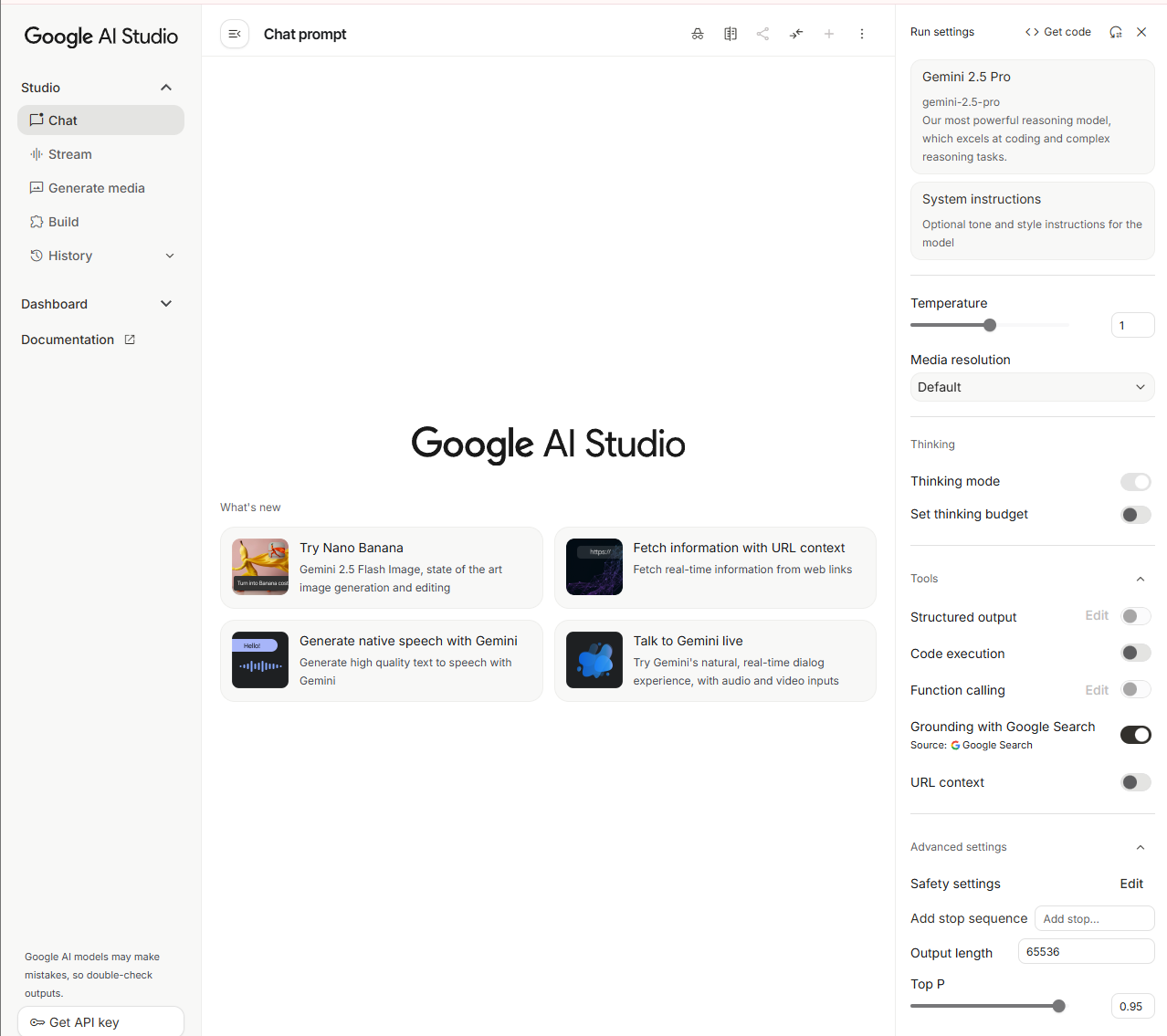Toggle the sidebar collapse icon beside Chat prompt
1167x1036 pixels.
(235, 34)
